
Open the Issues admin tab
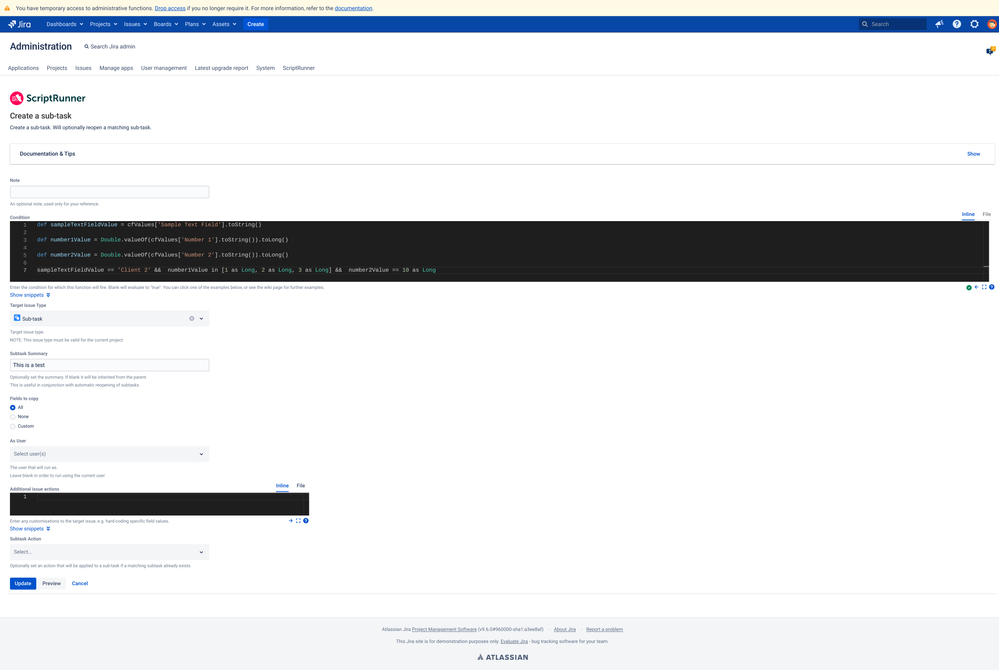point(83,68)
